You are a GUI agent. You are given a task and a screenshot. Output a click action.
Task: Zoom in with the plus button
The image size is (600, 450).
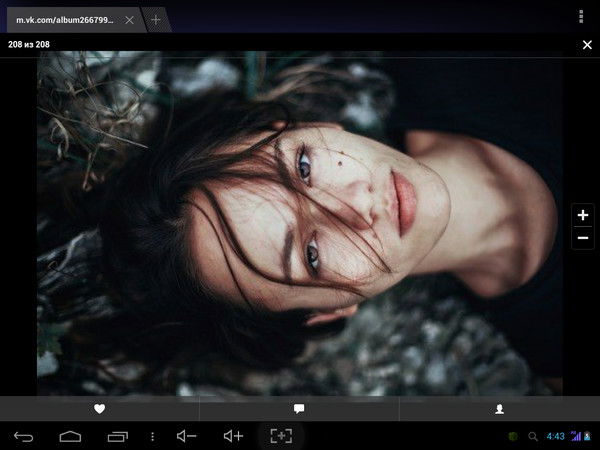click(583, 215)
